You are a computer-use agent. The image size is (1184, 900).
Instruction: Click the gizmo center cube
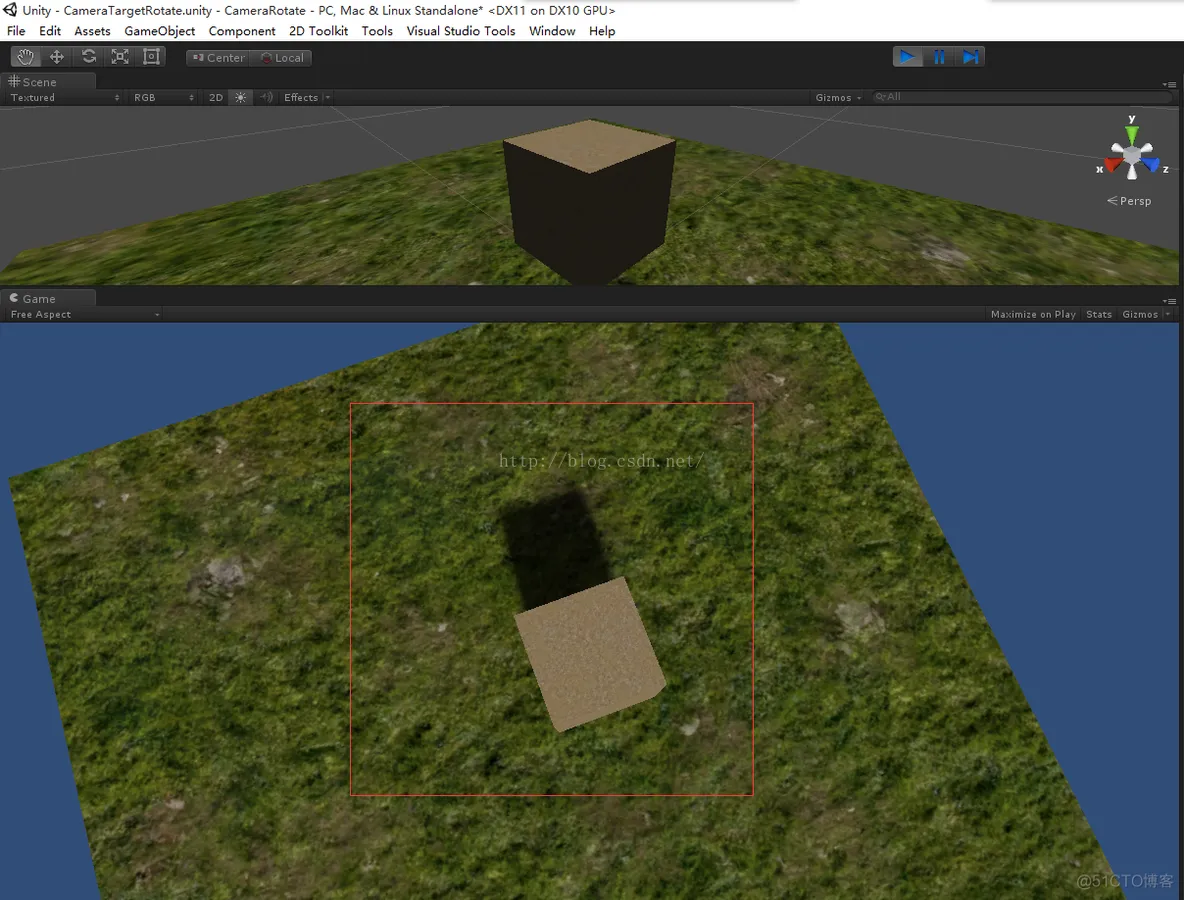coord(1131,154)
